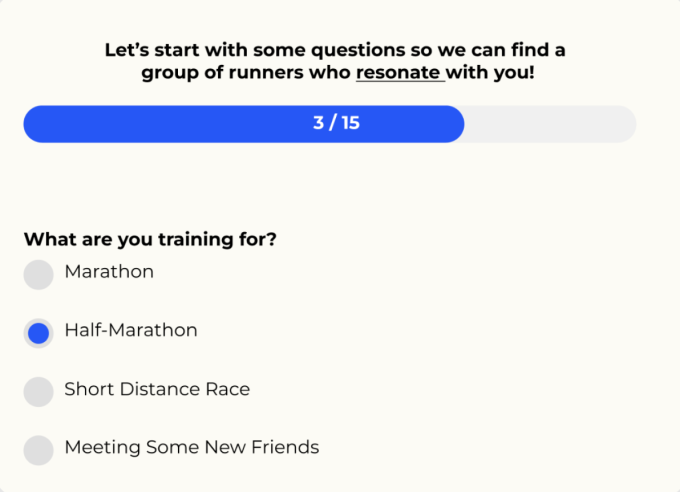Choose the Short Distance Race radio button
The height and width of the screenshot is (492, 680).
pos(38,392)
